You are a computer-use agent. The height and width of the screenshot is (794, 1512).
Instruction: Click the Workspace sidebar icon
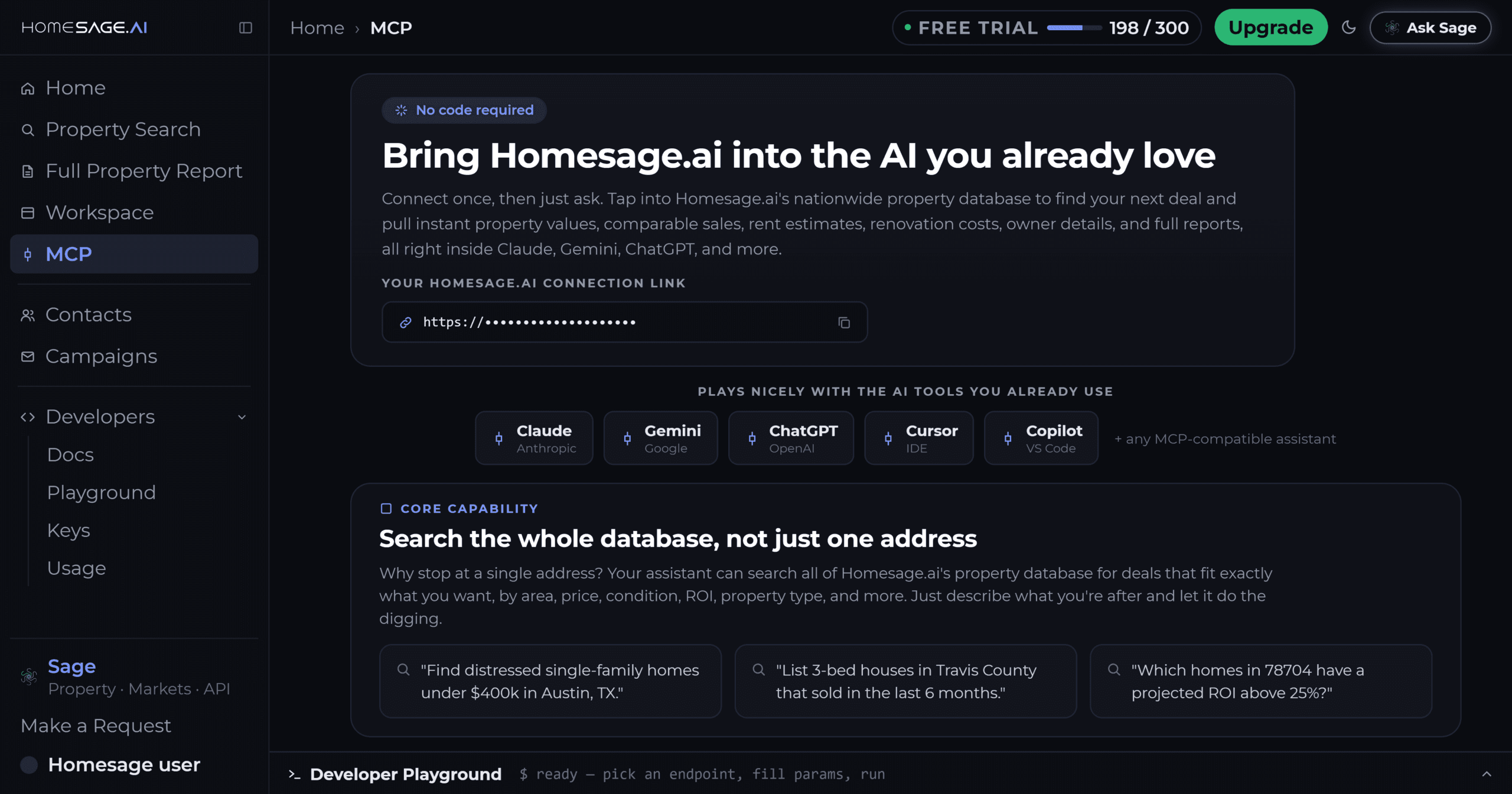point(28,213)
